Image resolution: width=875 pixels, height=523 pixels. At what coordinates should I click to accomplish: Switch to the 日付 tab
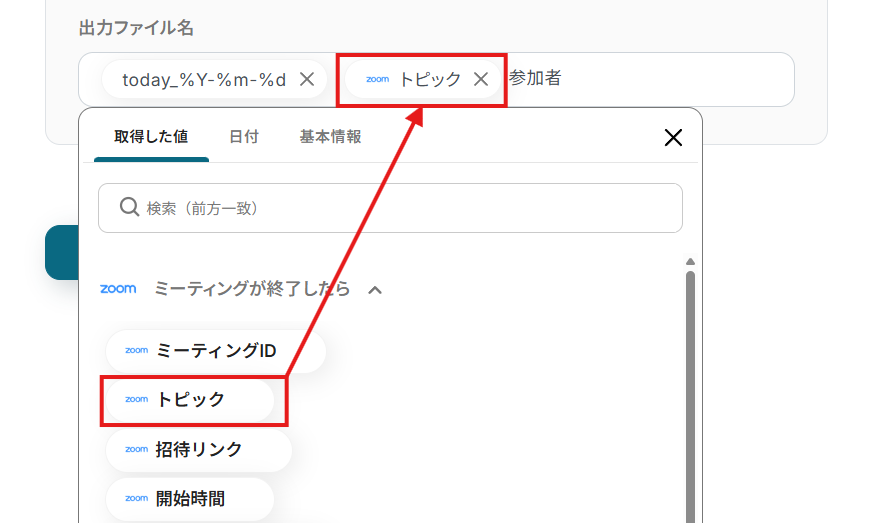point(244,137)
